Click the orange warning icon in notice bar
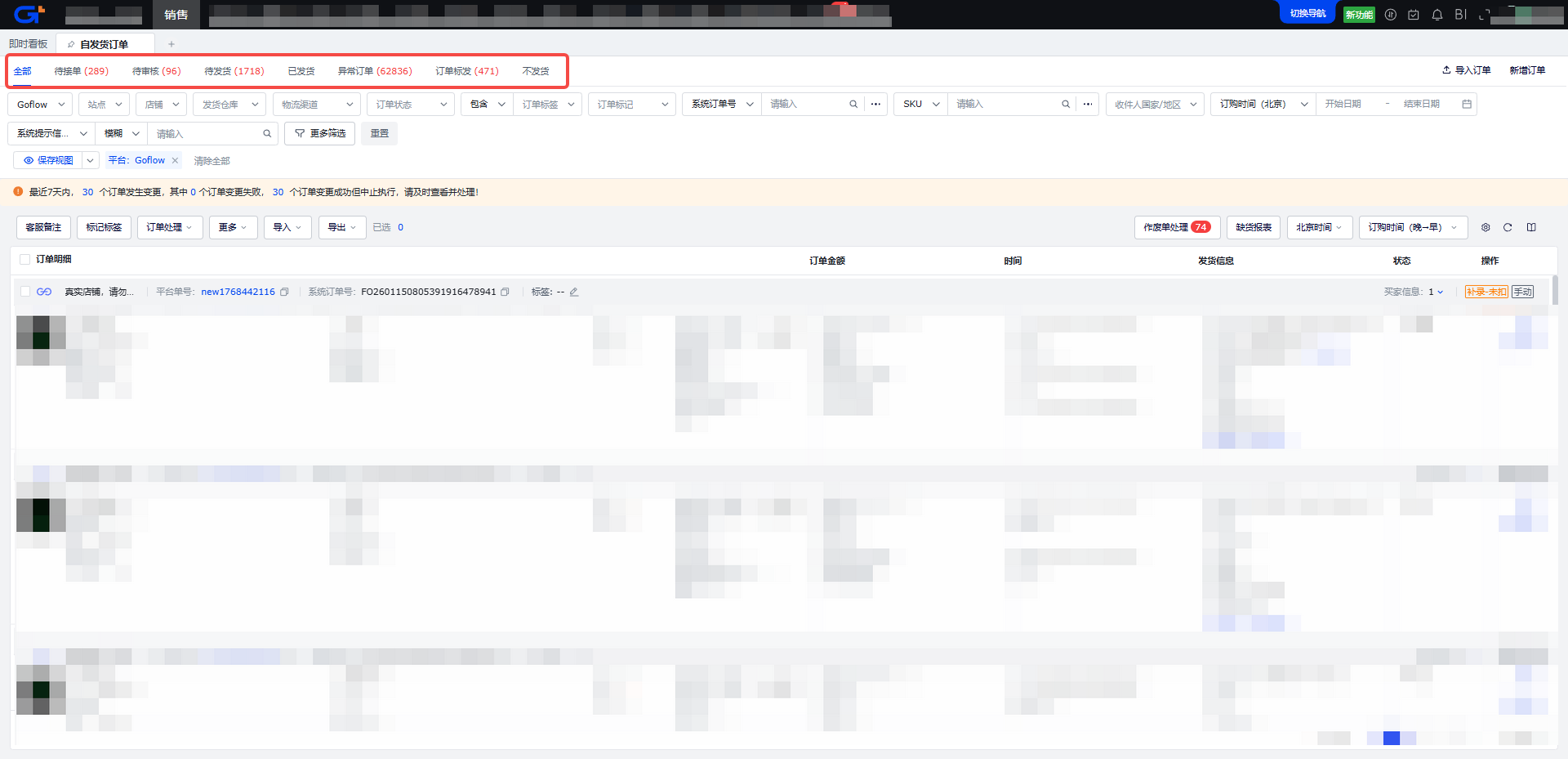Image resolution: width=1568 pixels, height=759 pixels. coord(18,192)
